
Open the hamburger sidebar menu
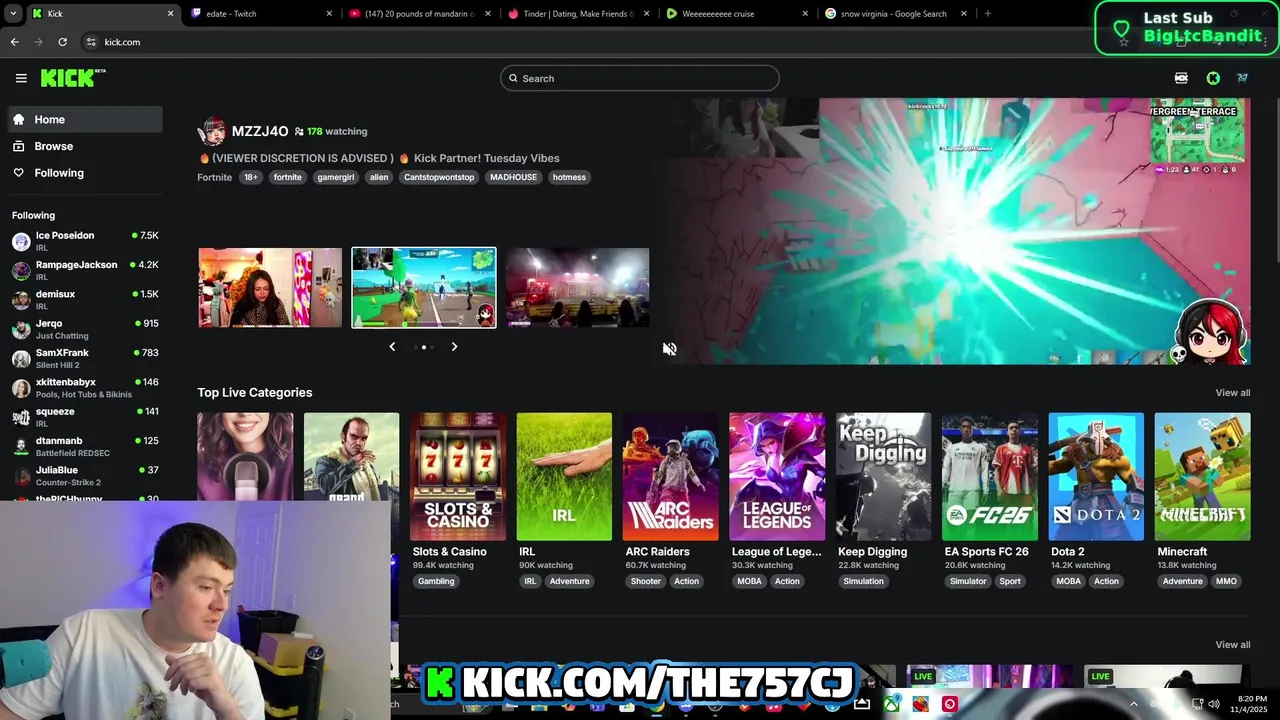(x=21, y=78)
